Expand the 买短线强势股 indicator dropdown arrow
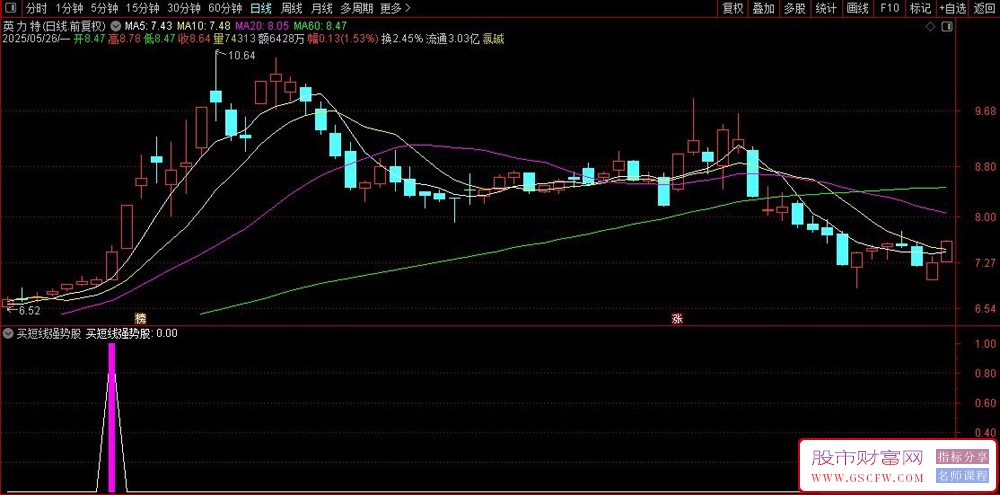1000x495 pixels. (x=8, y=333)
